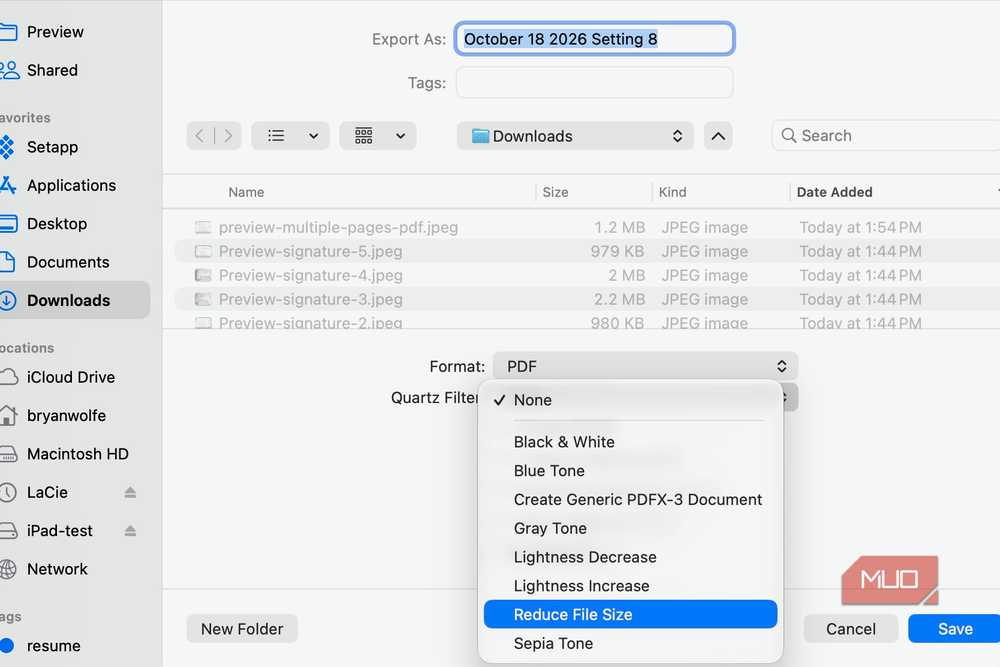This screenshot has height=667, width=1000.
Task: Open the grouping options dropdown
Action: [x=378, y=136]
